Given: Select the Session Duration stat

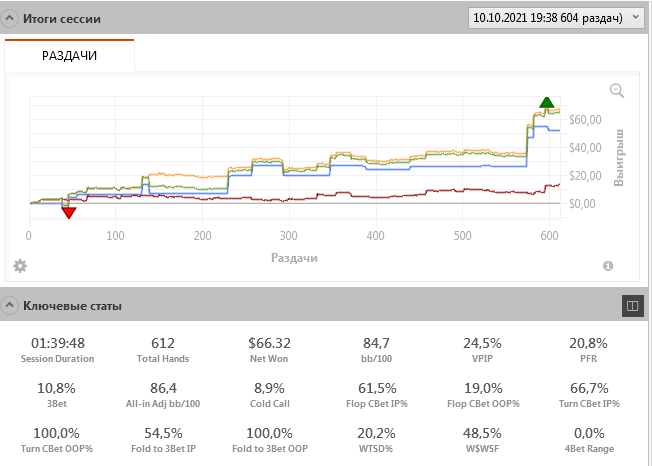Looking at the screenshot, I should 56,349.
